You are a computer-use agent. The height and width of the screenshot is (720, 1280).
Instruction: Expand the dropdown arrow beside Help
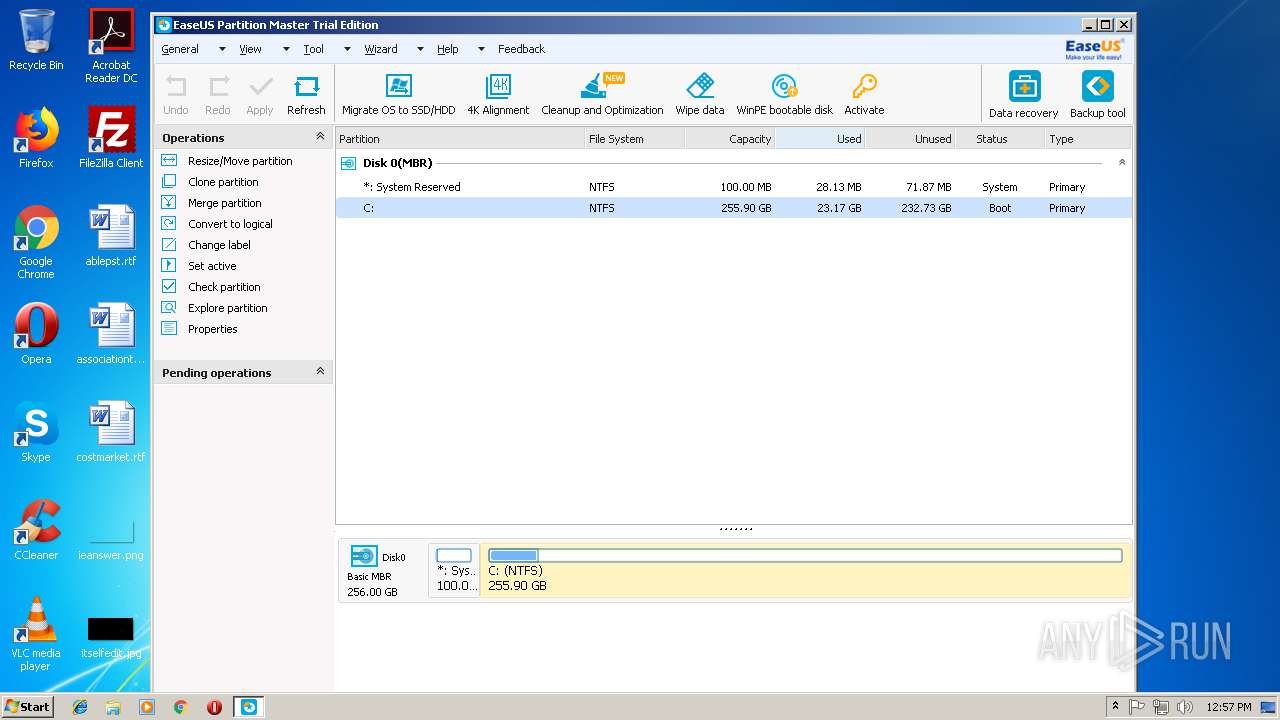click(x=481, y=49)
